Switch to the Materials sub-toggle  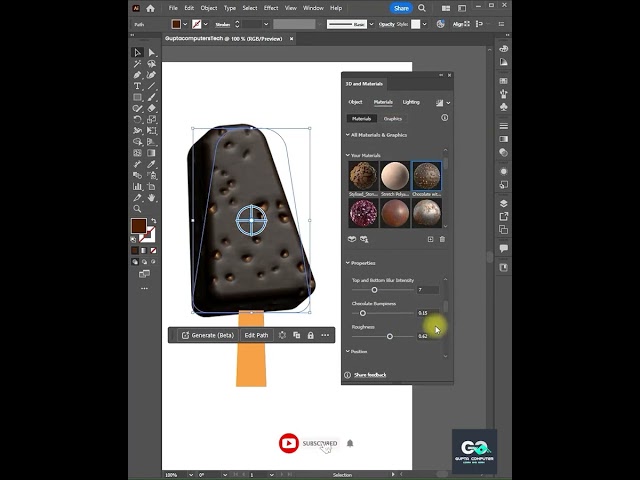(x=362, y=119)
